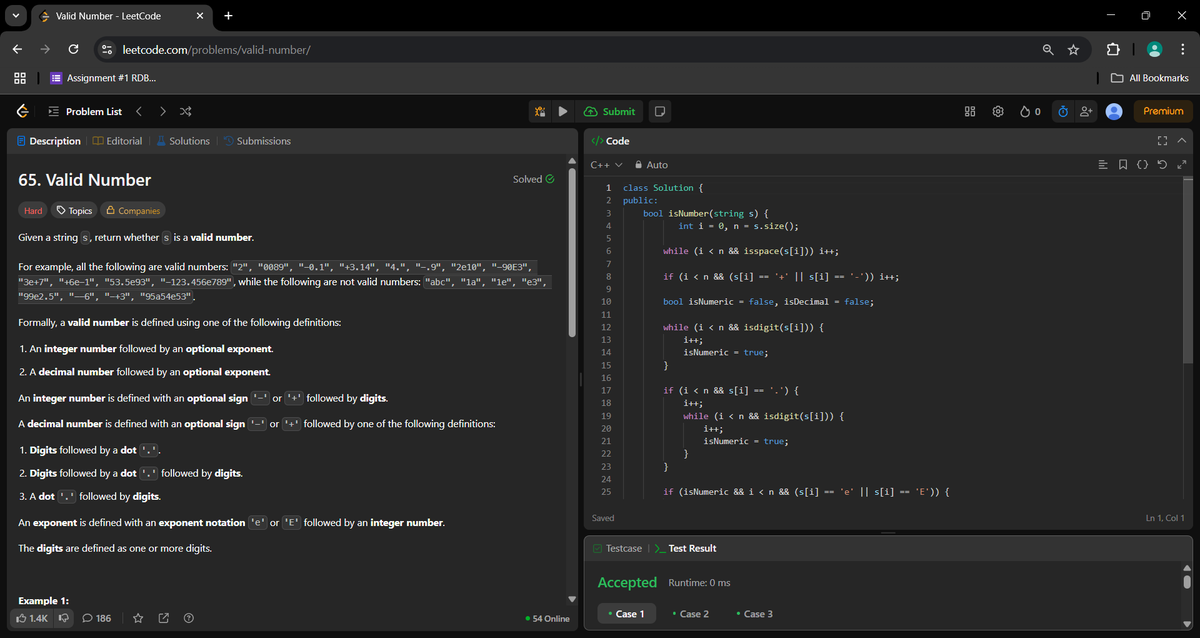The height and width of the screenshot is (638, 1200).
Task: Reset the code with the undo icon
Action: click(1161, 164)
